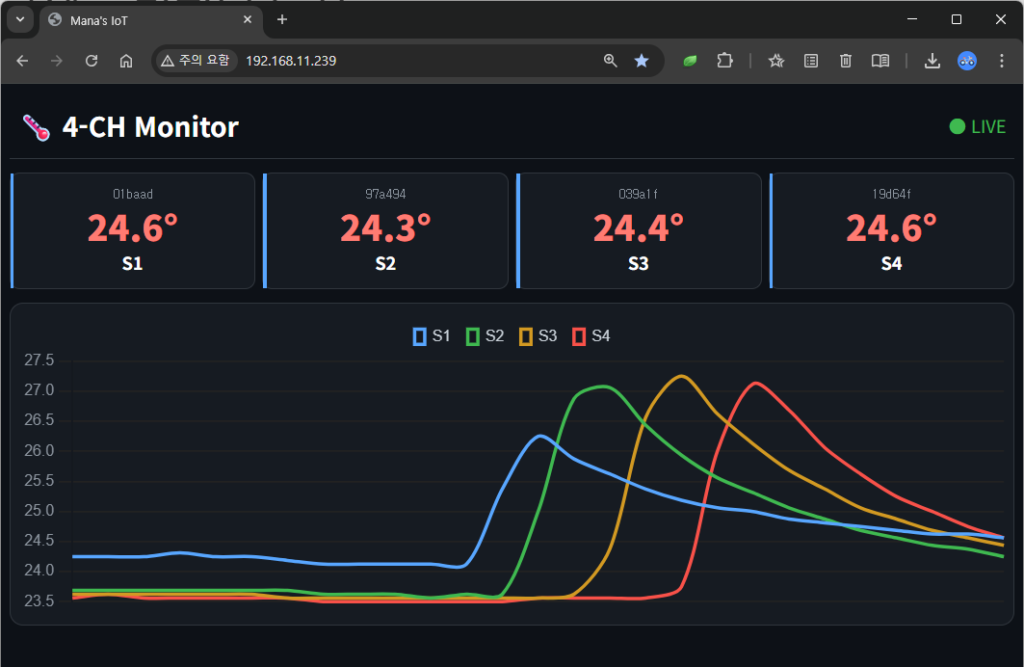Screen dimensions: 1024x667
Task: Open the browser profile avatar menu
Action: point(967,61)
